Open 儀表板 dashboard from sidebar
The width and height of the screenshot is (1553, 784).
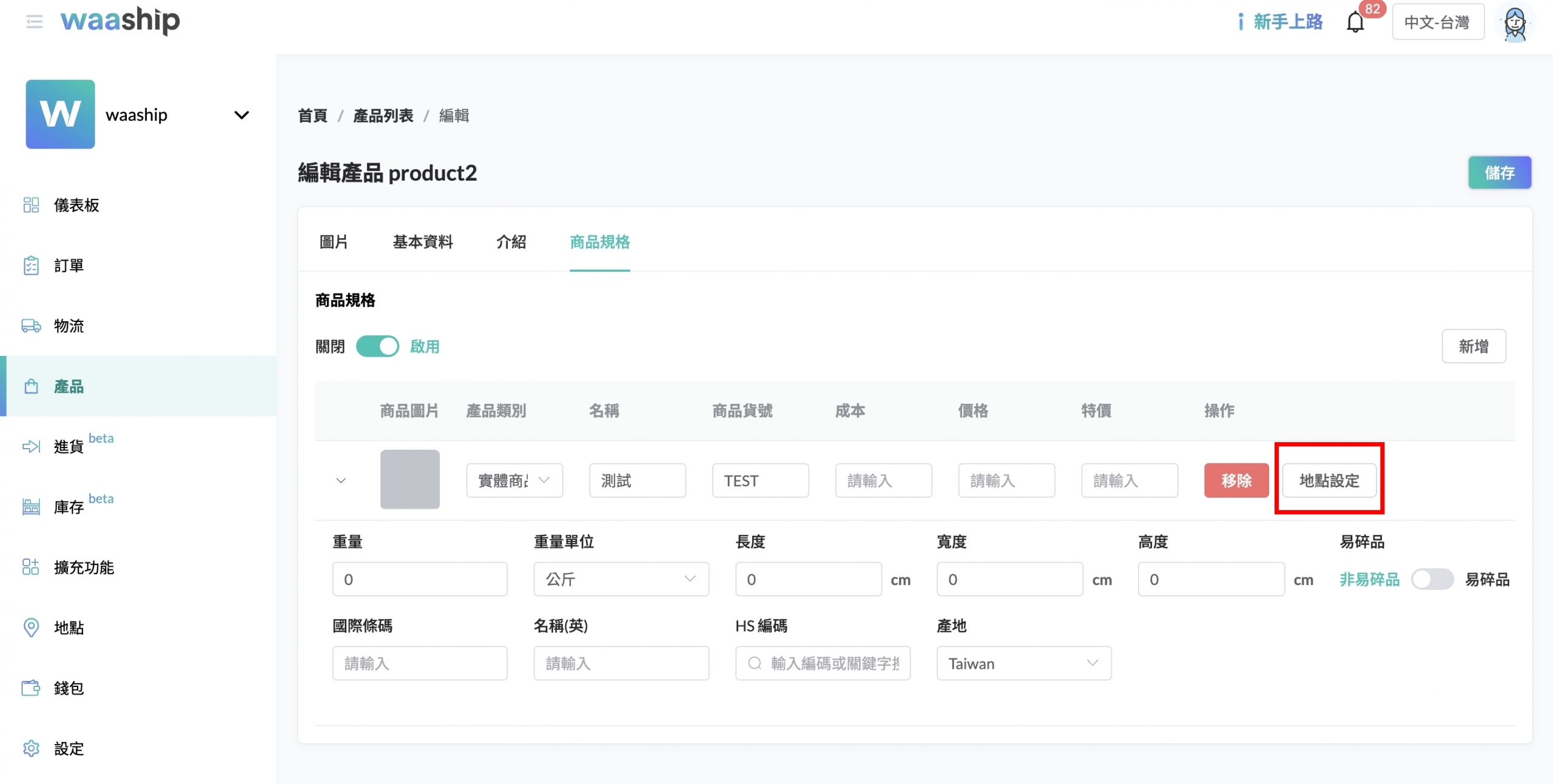(76, 205)
